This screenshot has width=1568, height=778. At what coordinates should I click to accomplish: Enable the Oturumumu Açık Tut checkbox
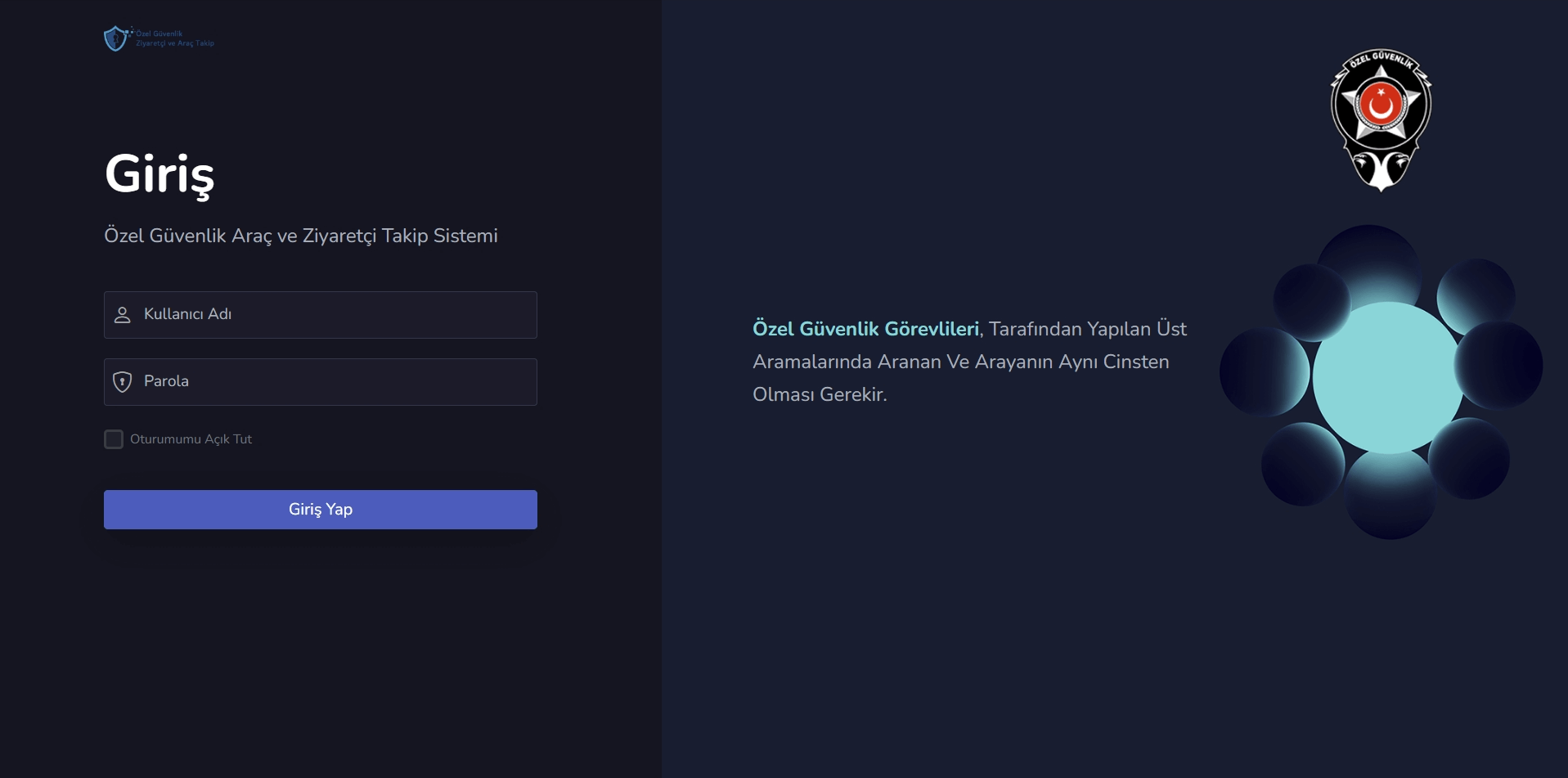click(x=114, y=439)
